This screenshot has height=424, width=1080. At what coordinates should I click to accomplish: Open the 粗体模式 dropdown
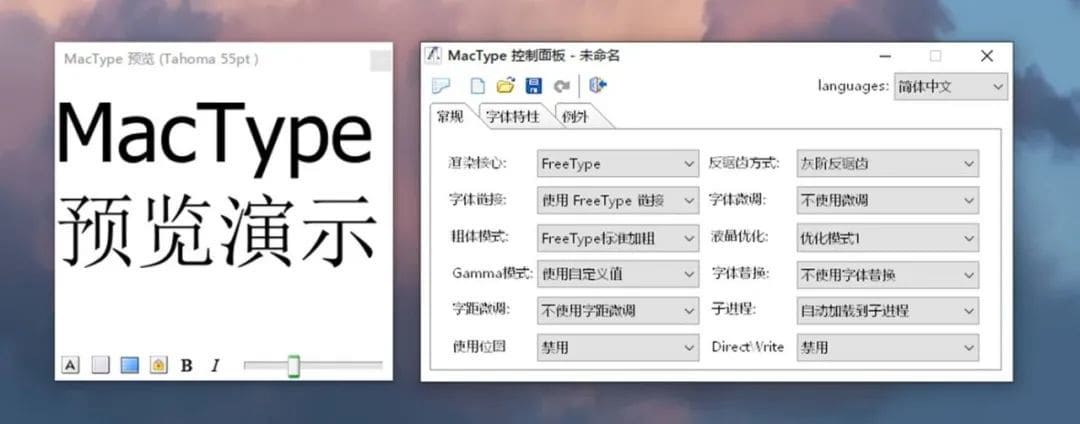click(x=618, y=237)
